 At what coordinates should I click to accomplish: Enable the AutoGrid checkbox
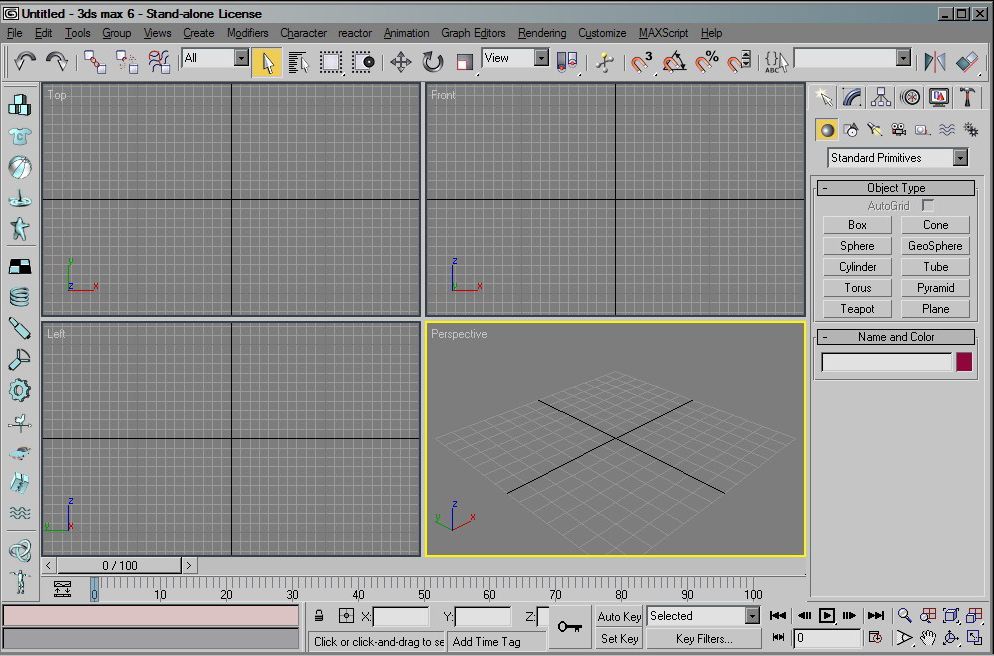coord(928,205)
